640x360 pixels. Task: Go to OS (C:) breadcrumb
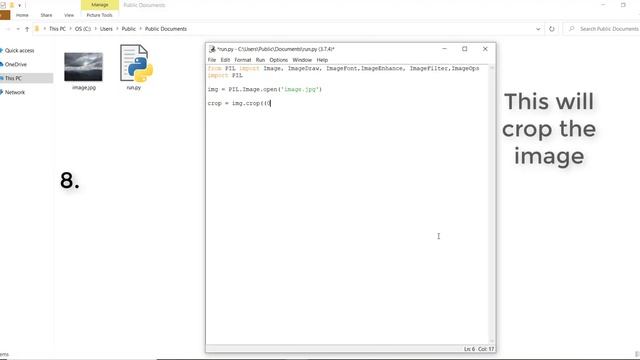pyautogui.click(x=83, y=29)
